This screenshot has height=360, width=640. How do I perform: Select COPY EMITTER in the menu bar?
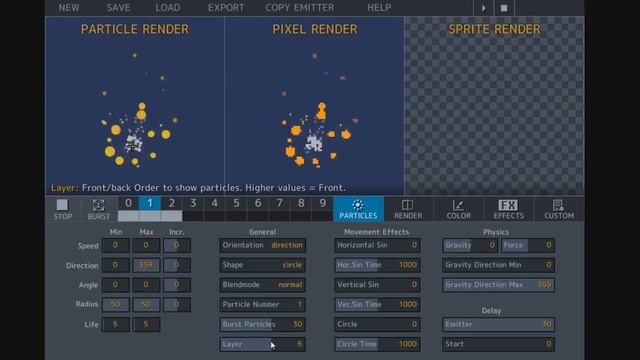click(x=300, y=7)
